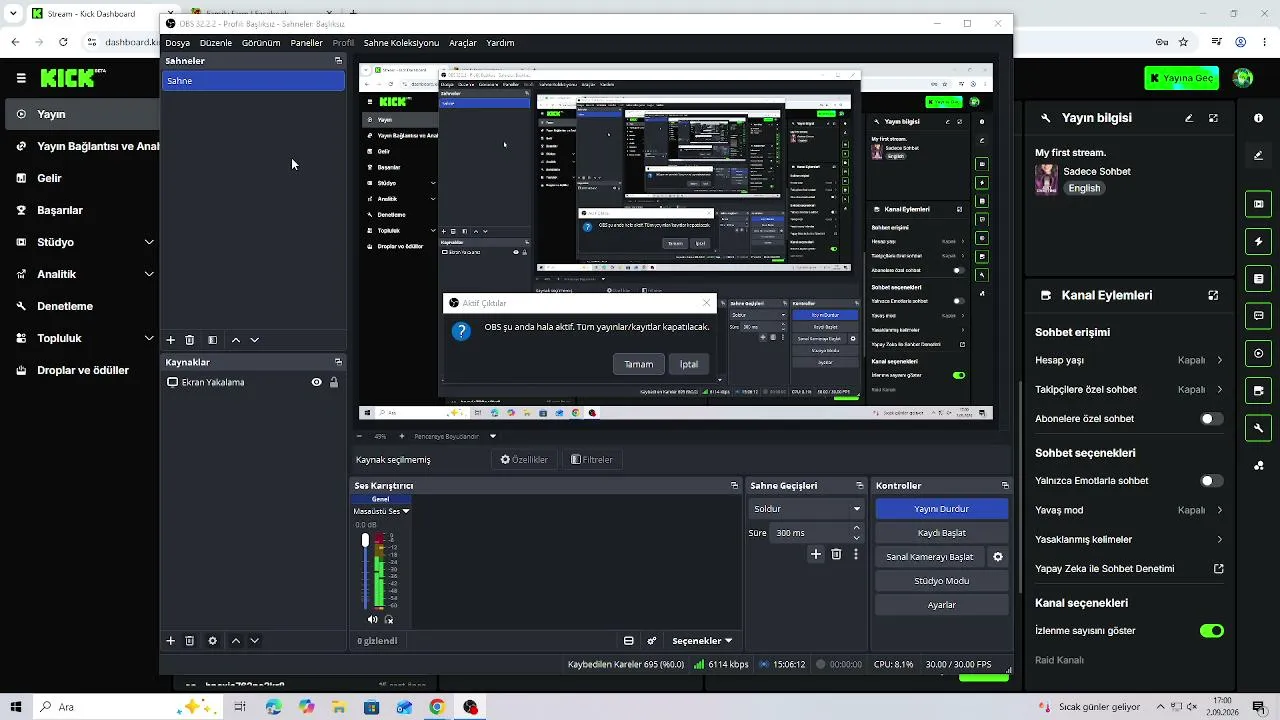
Task: Mute the Masaüstü Ses speaker icon
Action: click(373, 620)
